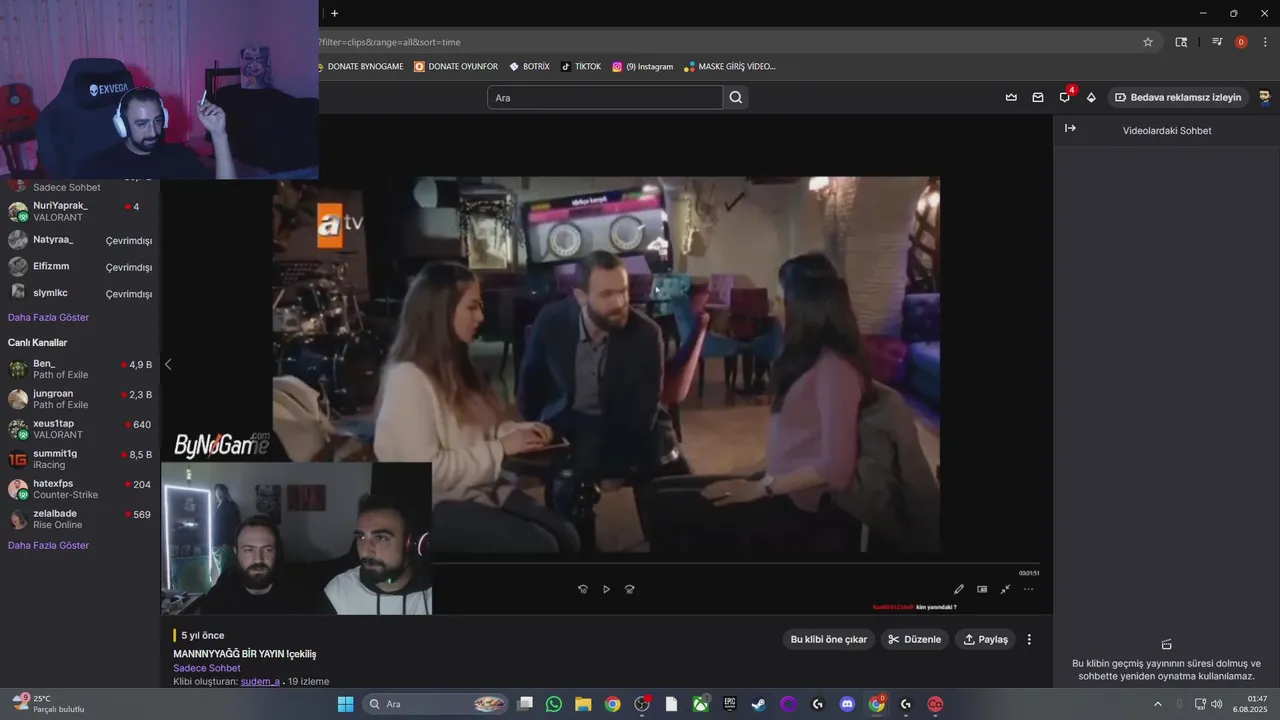Play the clip with the play icon

[x=606, y=589]
